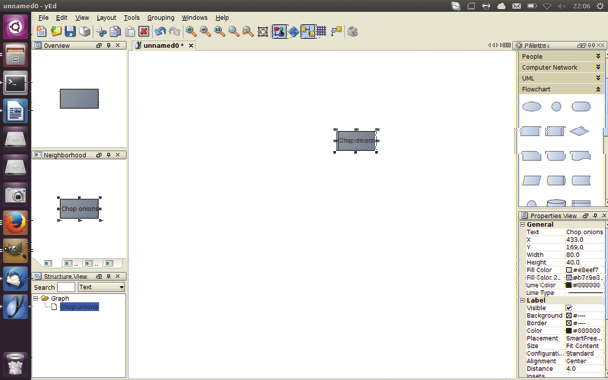
Task: Float the Properties View panel
Action: click(x=586, y=215)
